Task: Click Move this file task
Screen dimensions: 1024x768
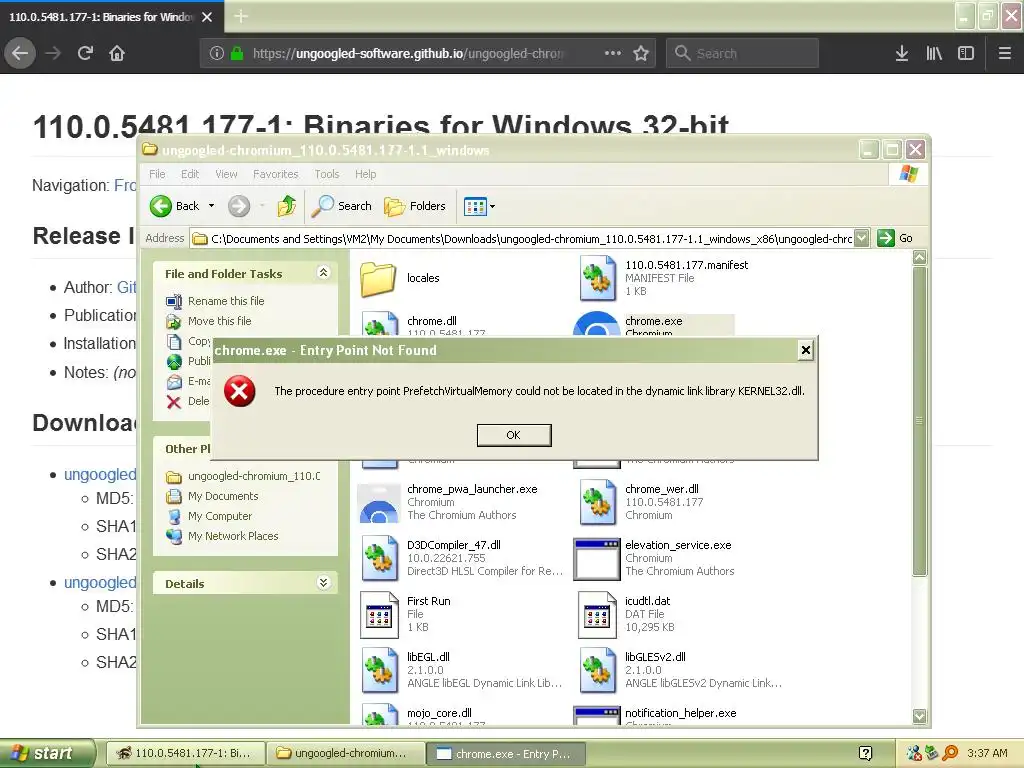Action: (x=219, y=321)
